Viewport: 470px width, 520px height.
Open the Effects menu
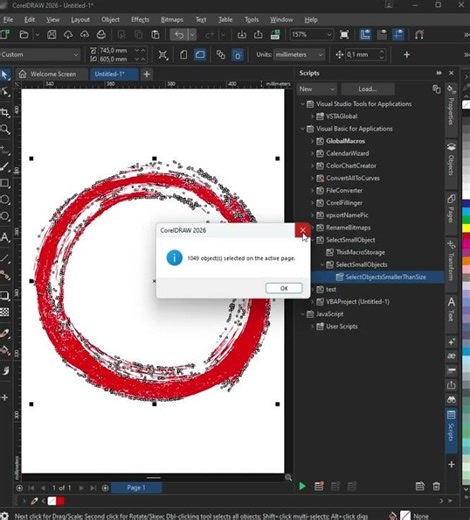[140, 20]
